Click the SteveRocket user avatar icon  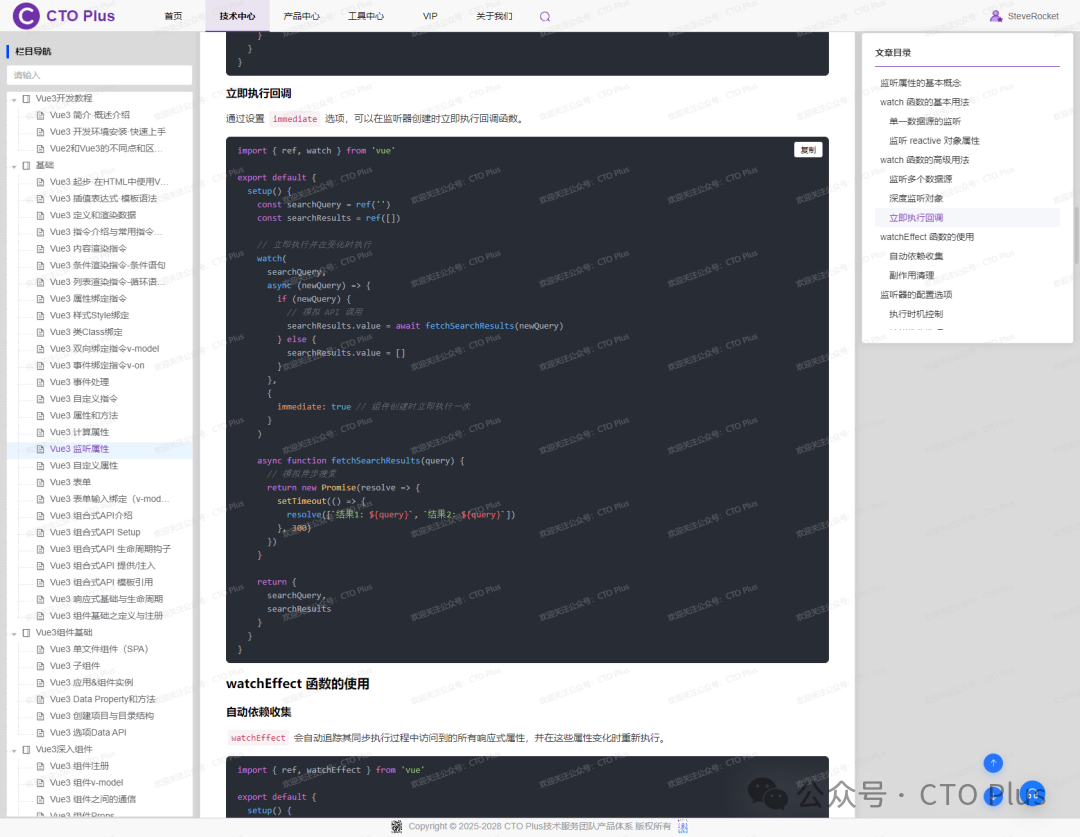click(x=996, y=16)
